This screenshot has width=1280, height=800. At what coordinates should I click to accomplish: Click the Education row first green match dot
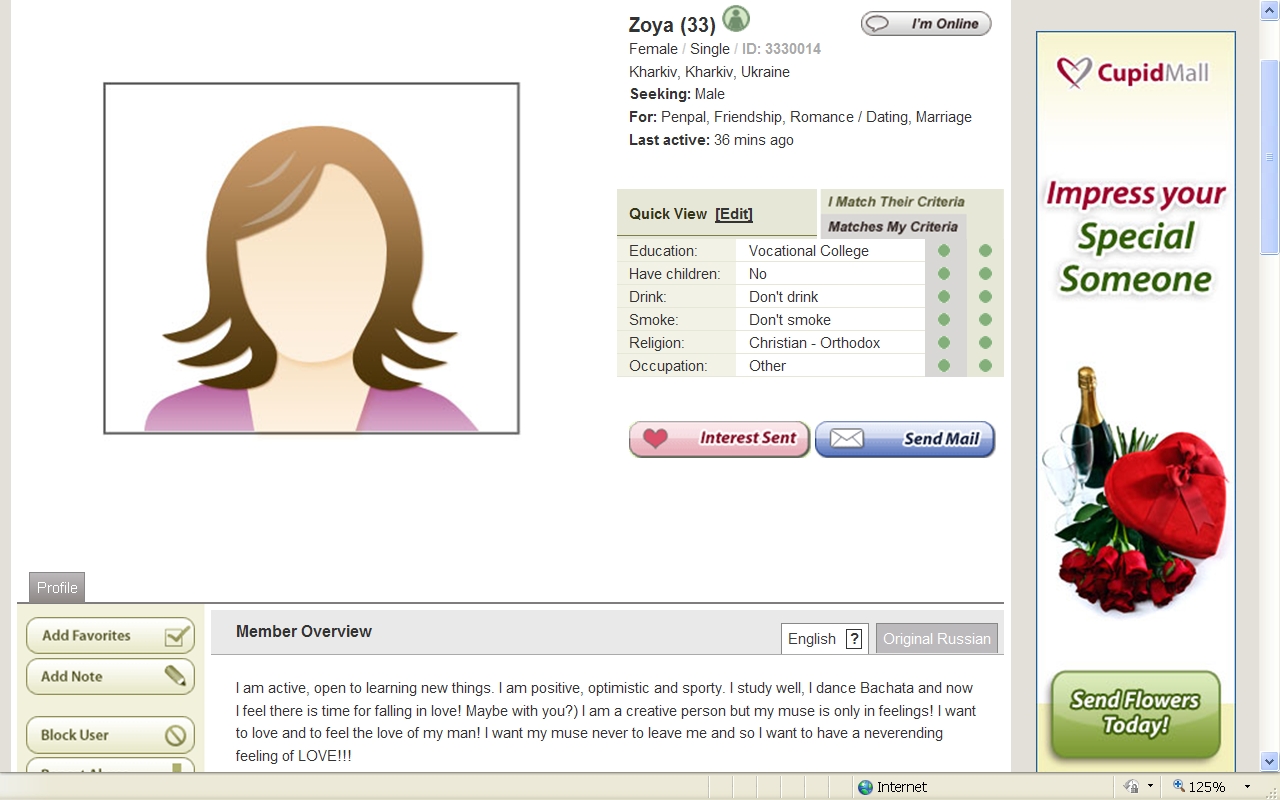944,251
